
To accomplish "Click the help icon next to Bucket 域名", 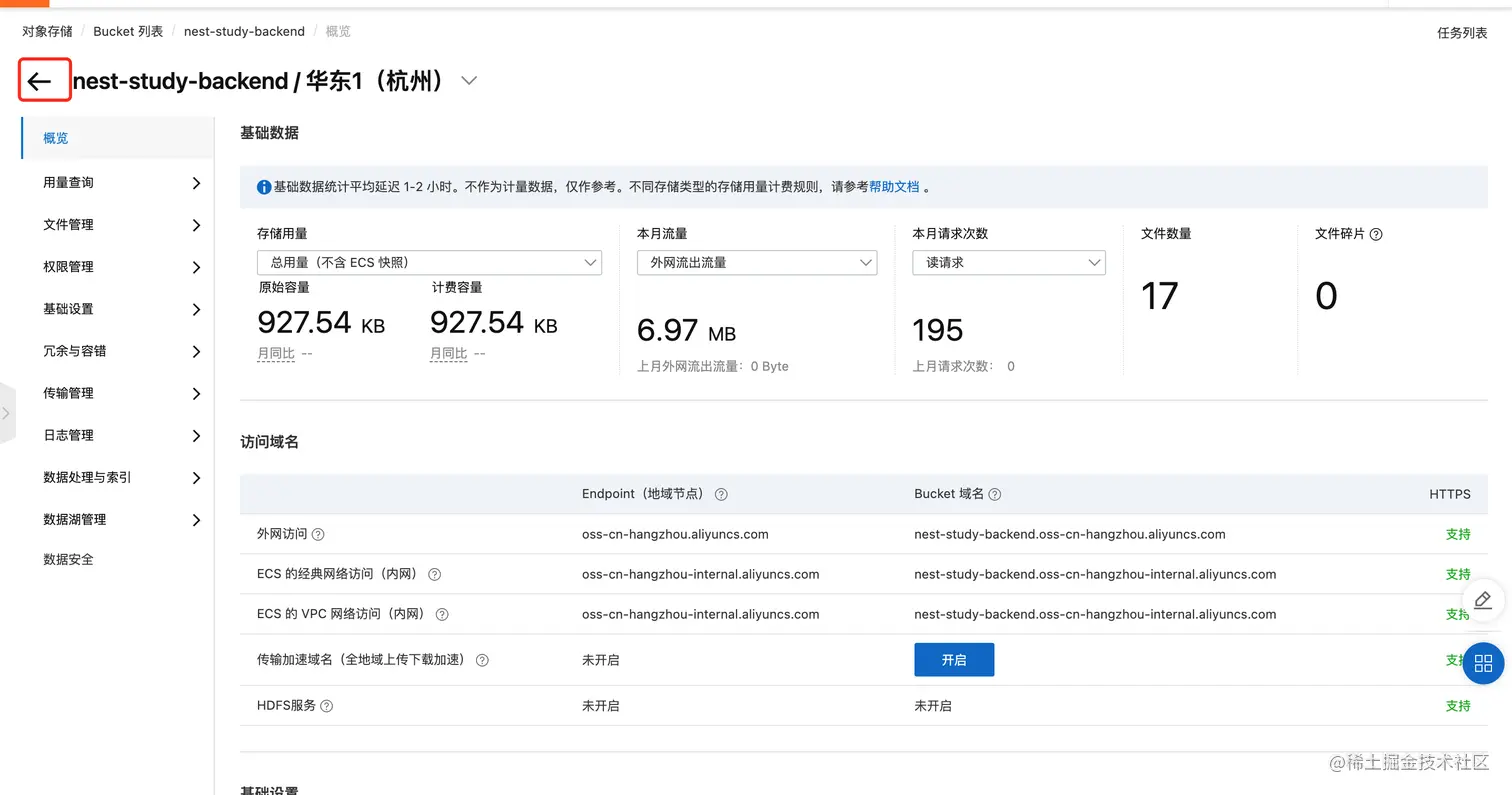I will pos(995,494).
